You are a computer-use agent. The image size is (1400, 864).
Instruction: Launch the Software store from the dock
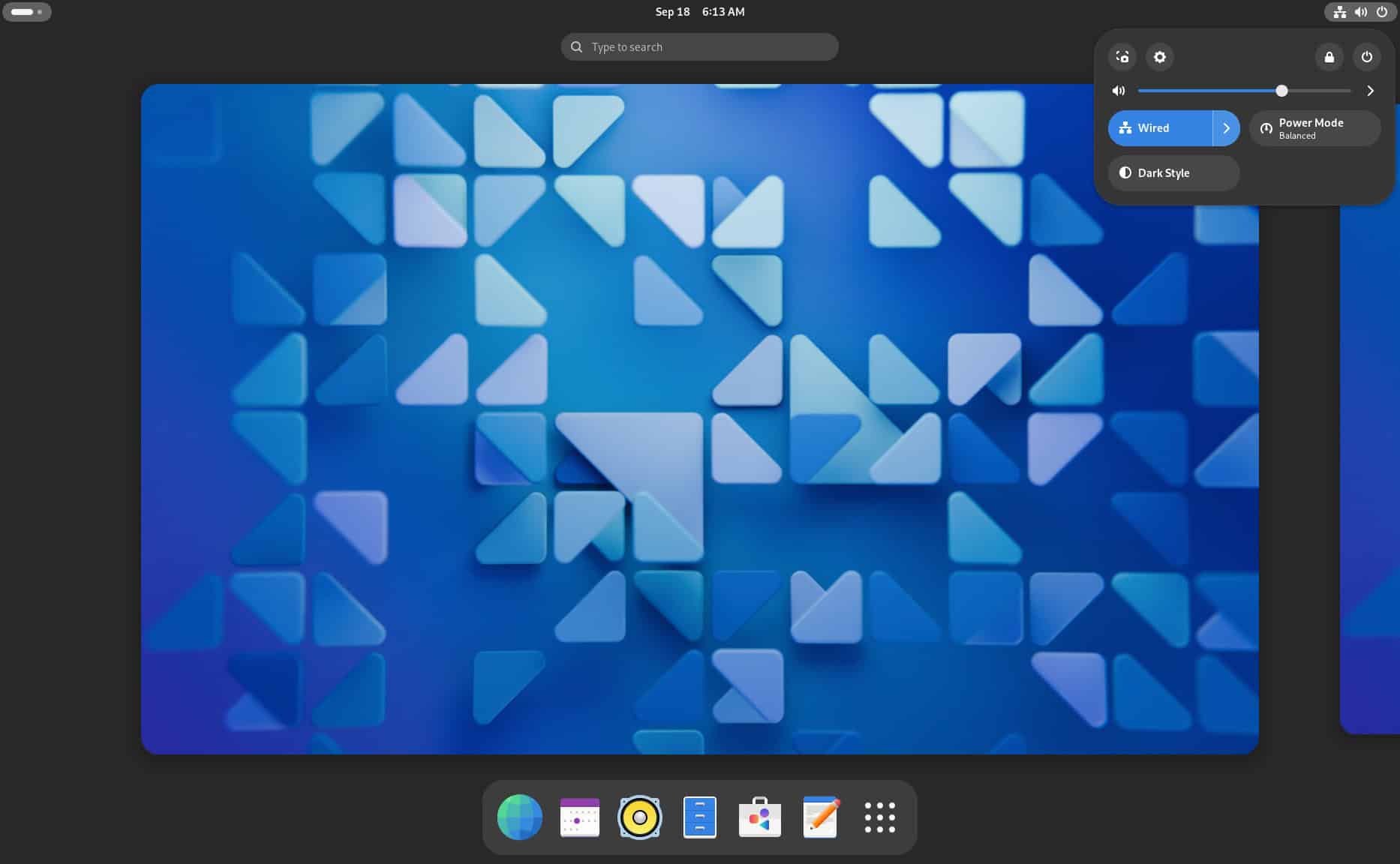tap(759, 817)
